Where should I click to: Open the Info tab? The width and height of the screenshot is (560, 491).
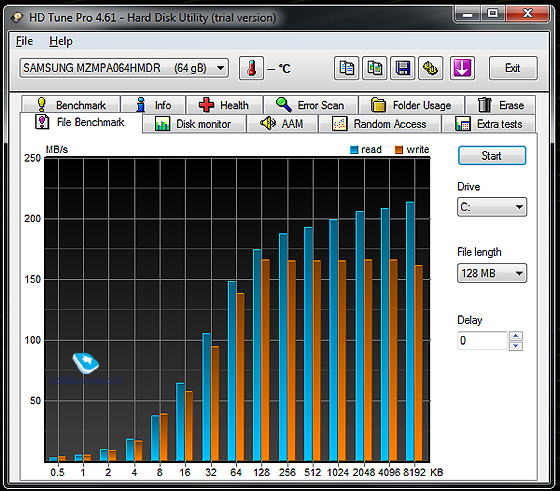click(x=153, y=105)
